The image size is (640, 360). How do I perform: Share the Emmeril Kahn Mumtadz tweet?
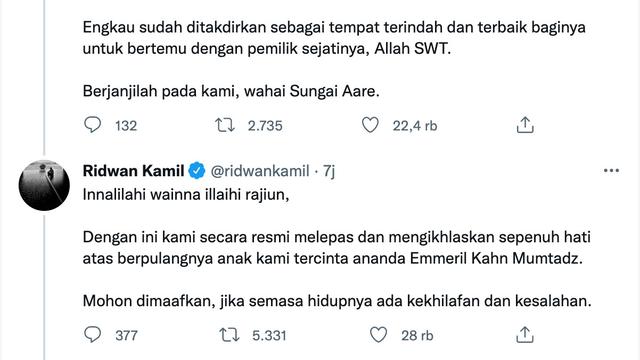coord(525,335)
